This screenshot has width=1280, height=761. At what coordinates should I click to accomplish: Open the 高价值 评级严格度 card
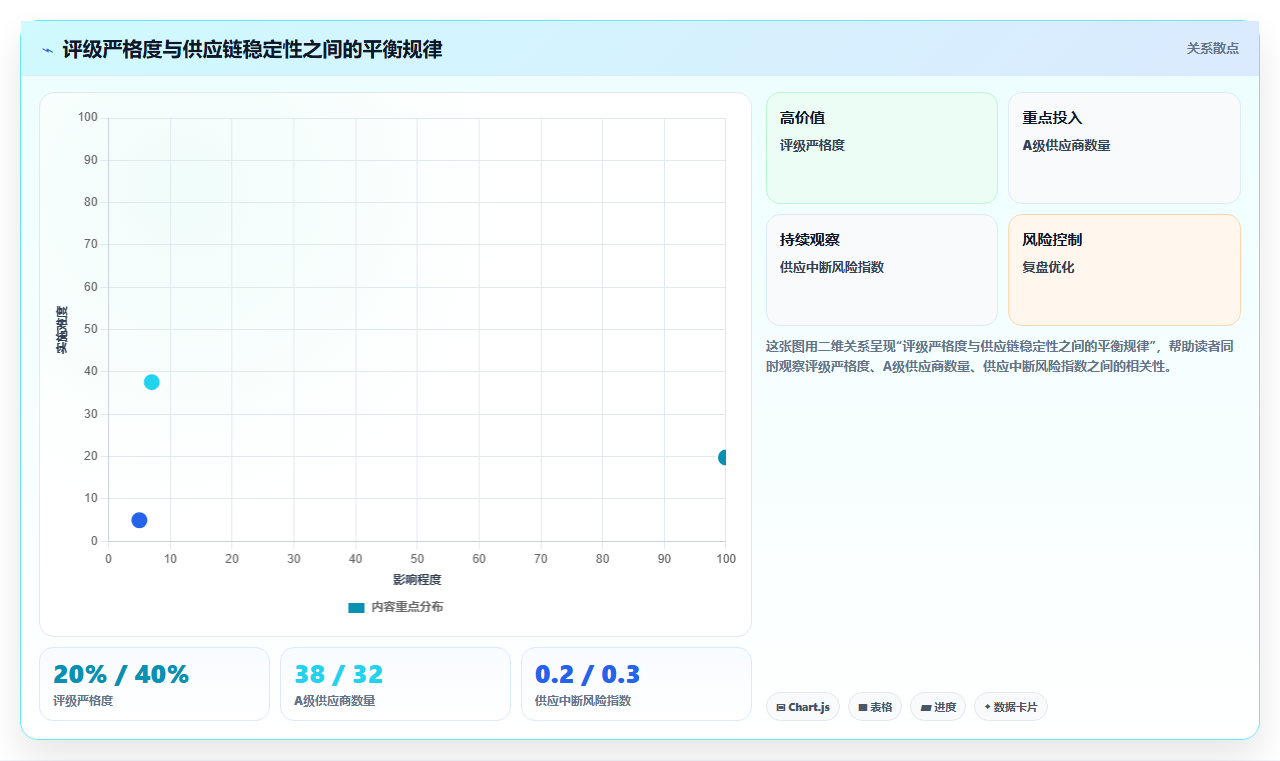(882, 148)
